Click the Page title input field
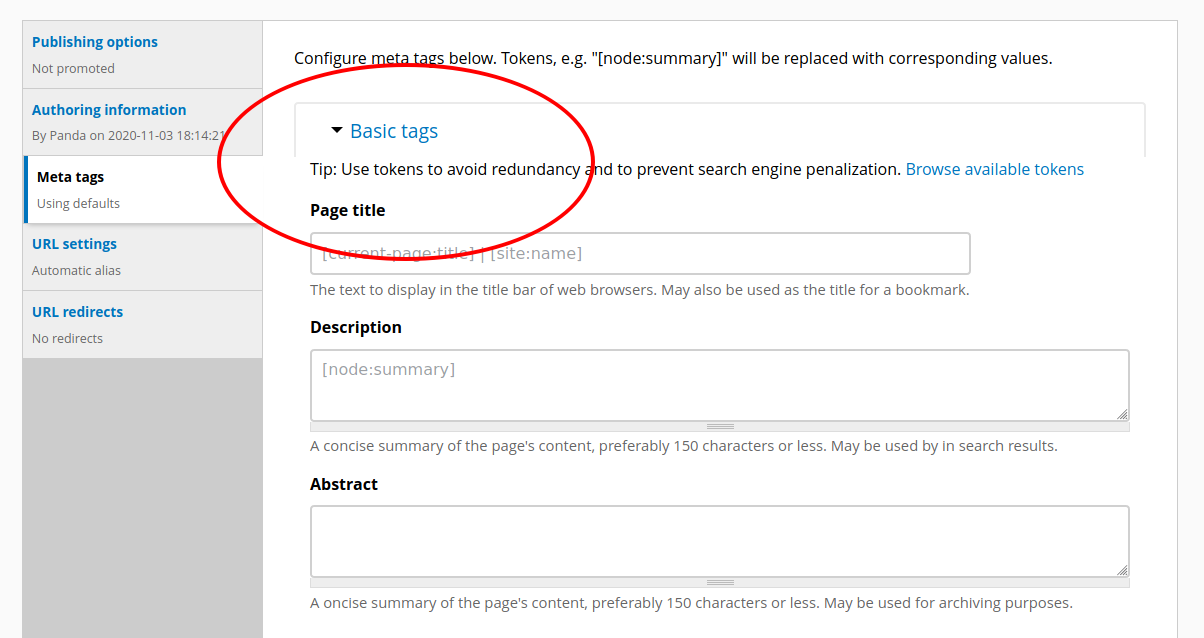This screenshot has height=638, width=1204. (640, 253)
